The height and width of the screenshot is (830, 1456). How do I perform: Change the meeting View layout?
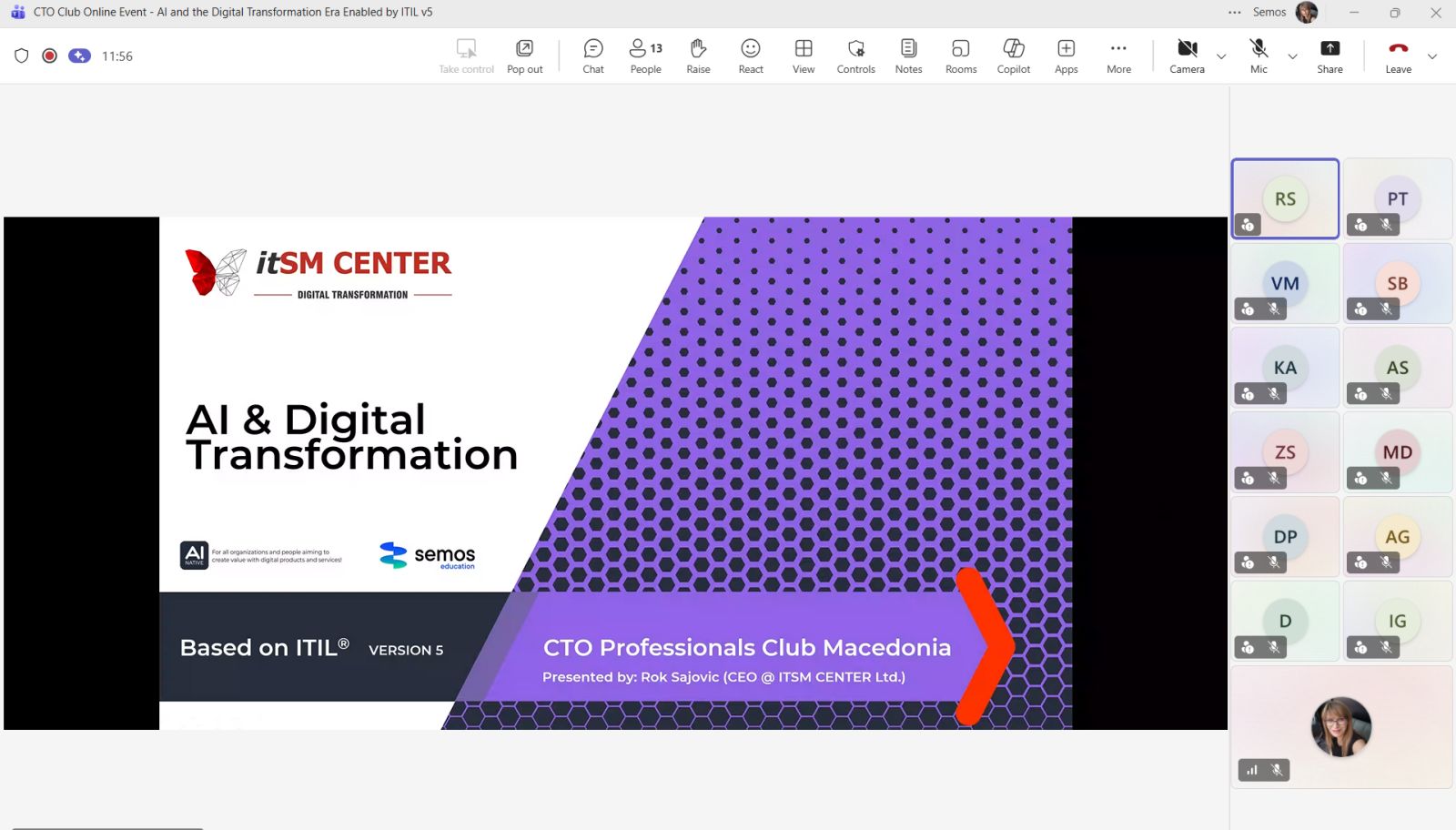point(804,56)
